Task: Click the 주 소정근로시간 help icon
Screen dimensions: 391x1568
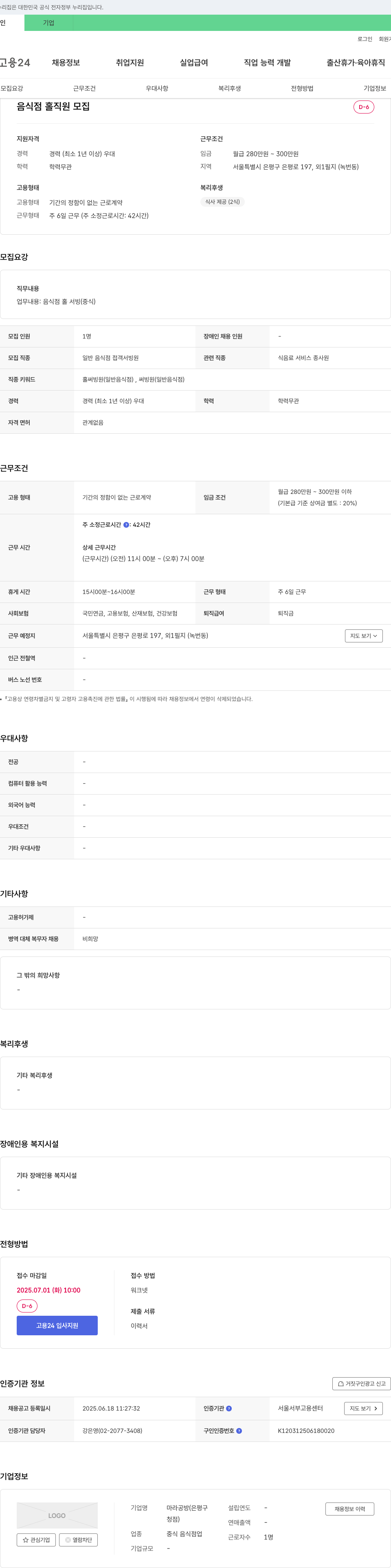Action: [126, 525]
